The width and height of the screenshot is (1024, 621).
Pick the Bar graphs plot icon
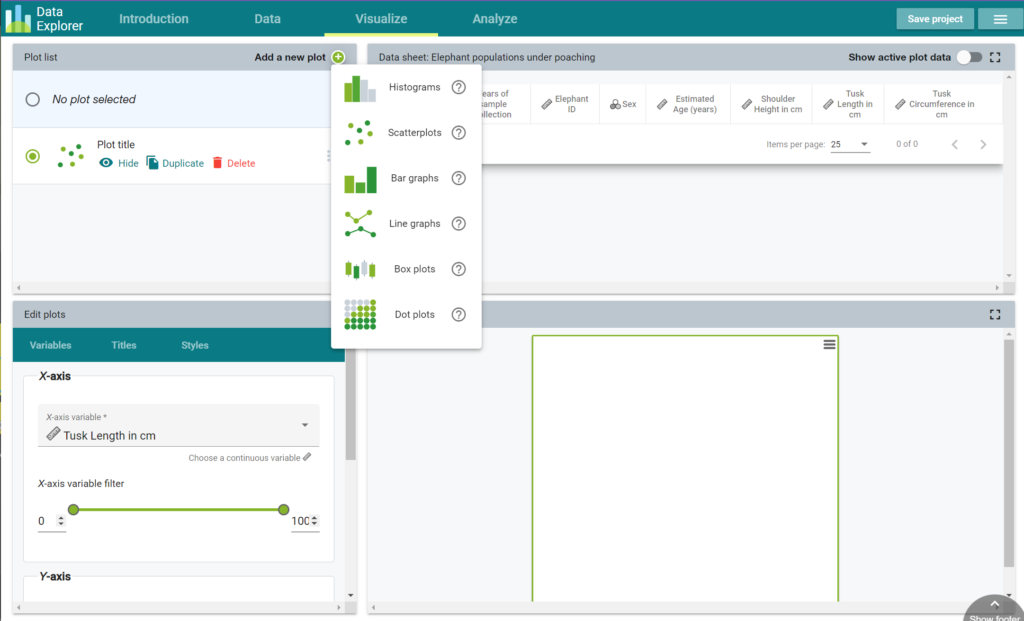360,179
